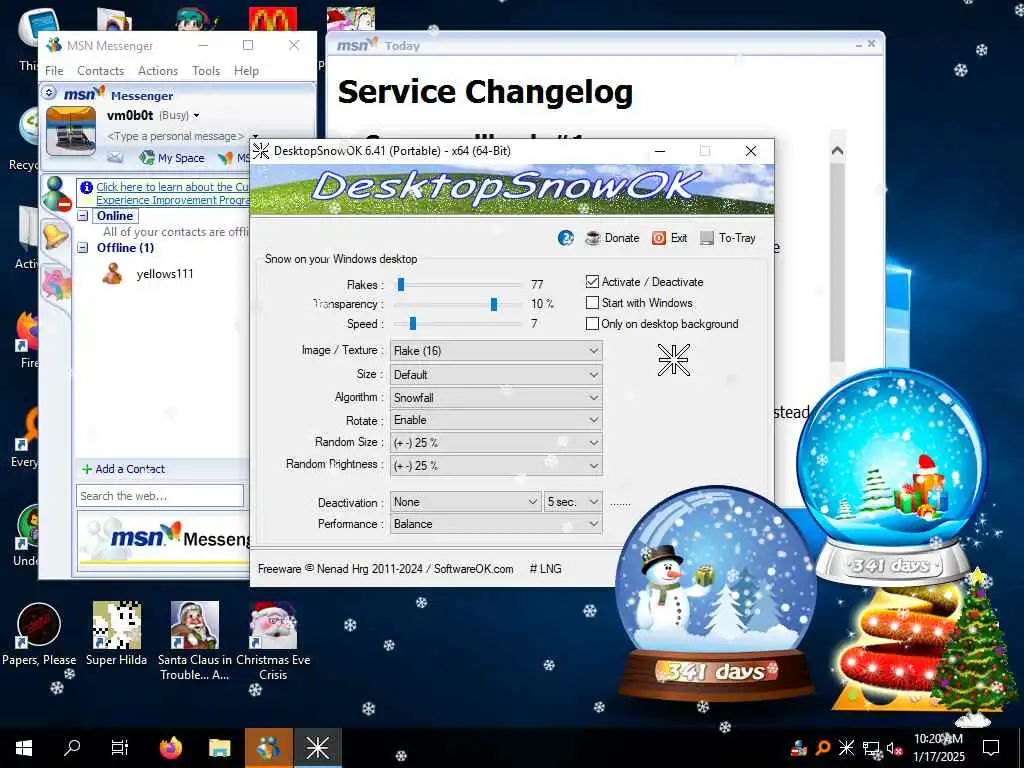1024x768 pixels.
Task: Click the Flakes slider handle
Action: [401, 284]
